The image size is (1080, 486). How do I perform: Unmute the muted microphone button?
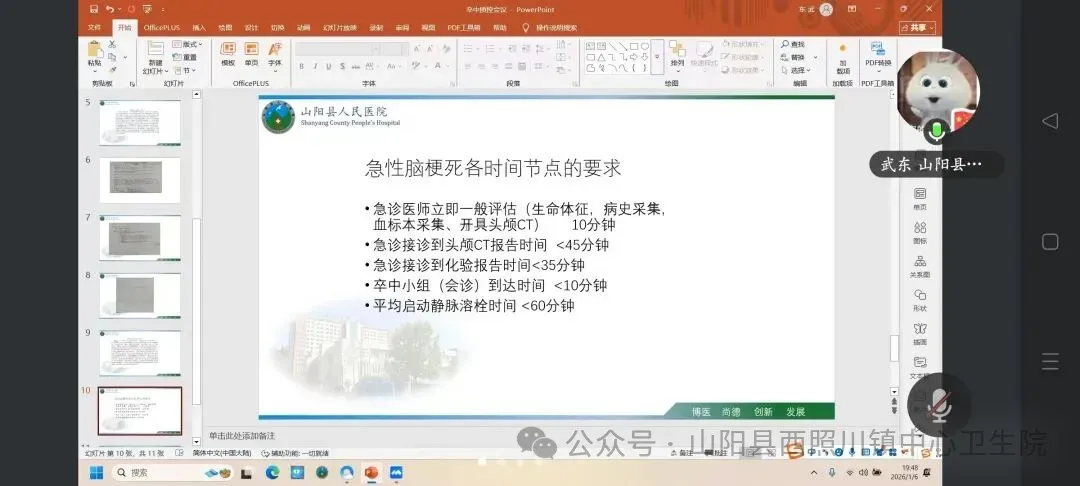click(x=937, y=402)
